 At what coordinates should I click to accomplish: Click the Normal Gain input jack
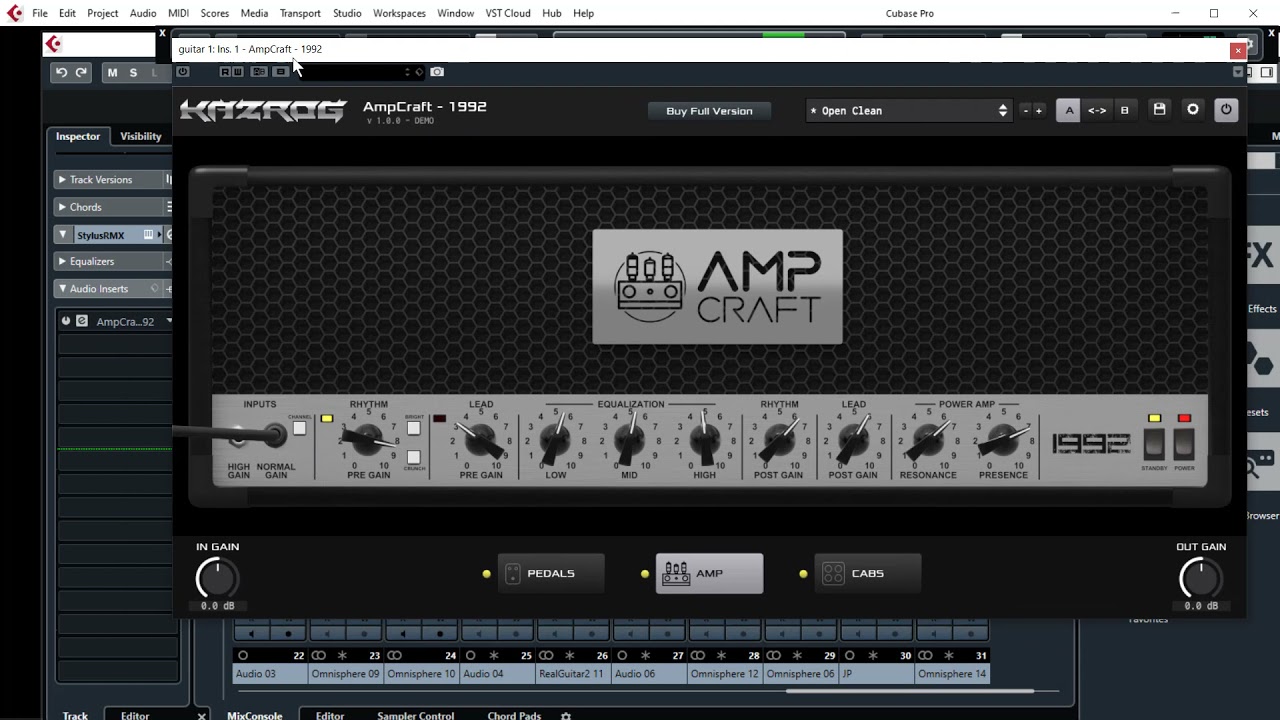coord(275,435)
